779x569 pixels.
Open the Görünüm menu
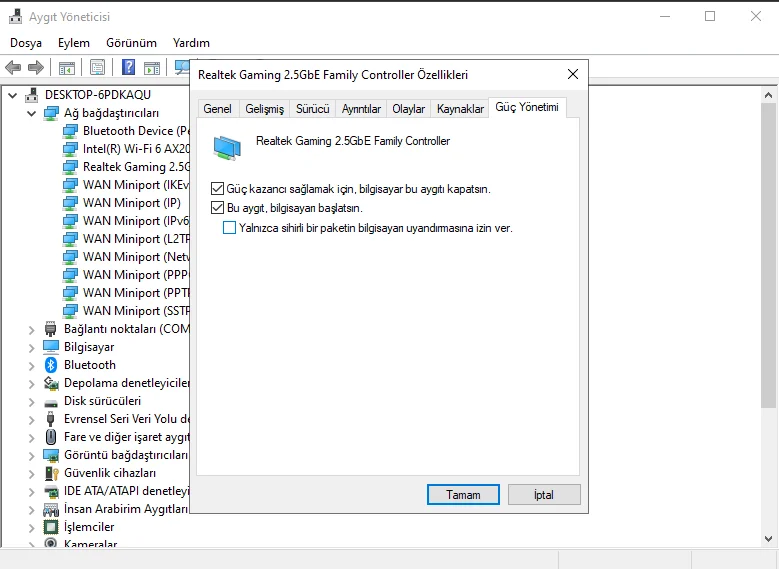click(x=131, y=43)
